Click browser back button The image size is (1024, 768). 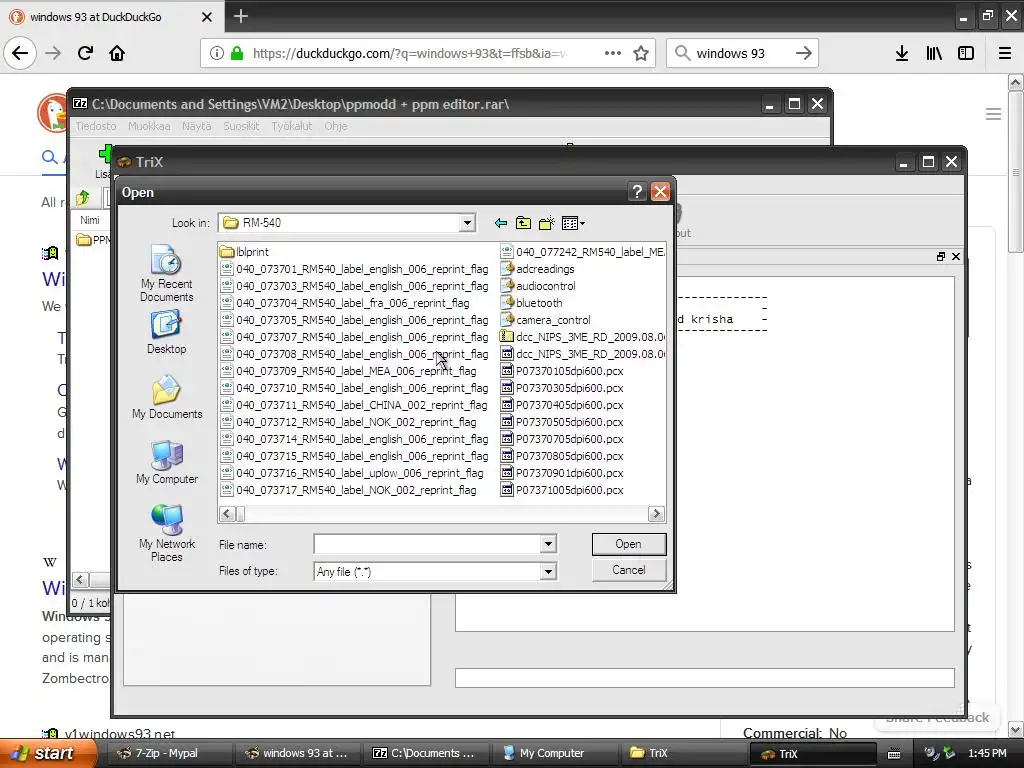pos(20,53)
